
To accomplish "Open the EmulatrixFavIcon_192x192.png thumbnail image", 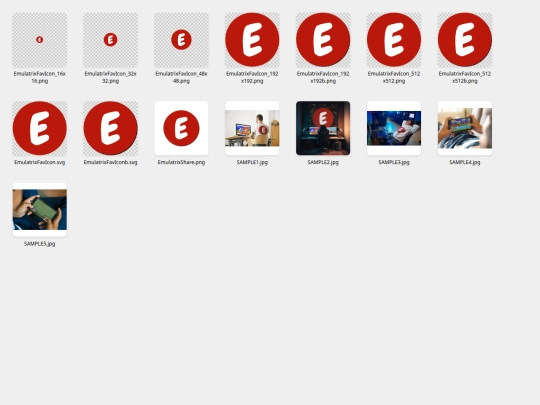I will coord(252,40).
